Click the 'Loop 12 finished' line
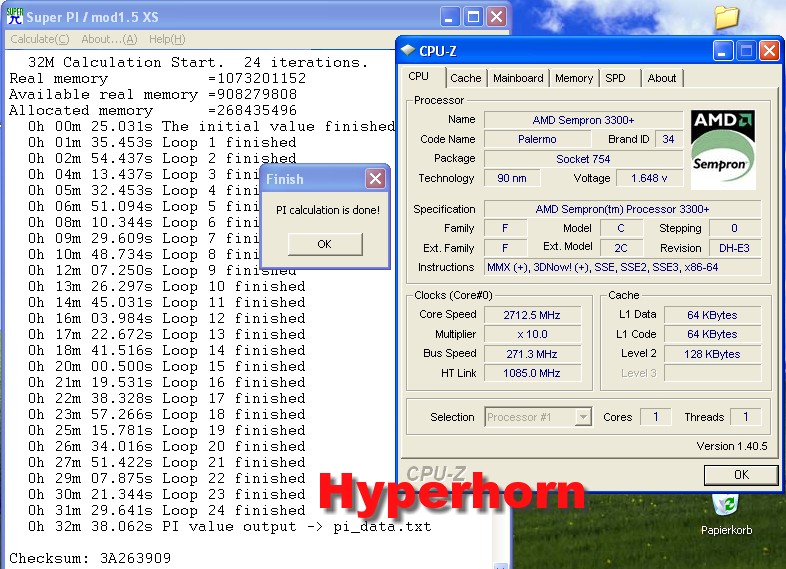 [167, 318]
